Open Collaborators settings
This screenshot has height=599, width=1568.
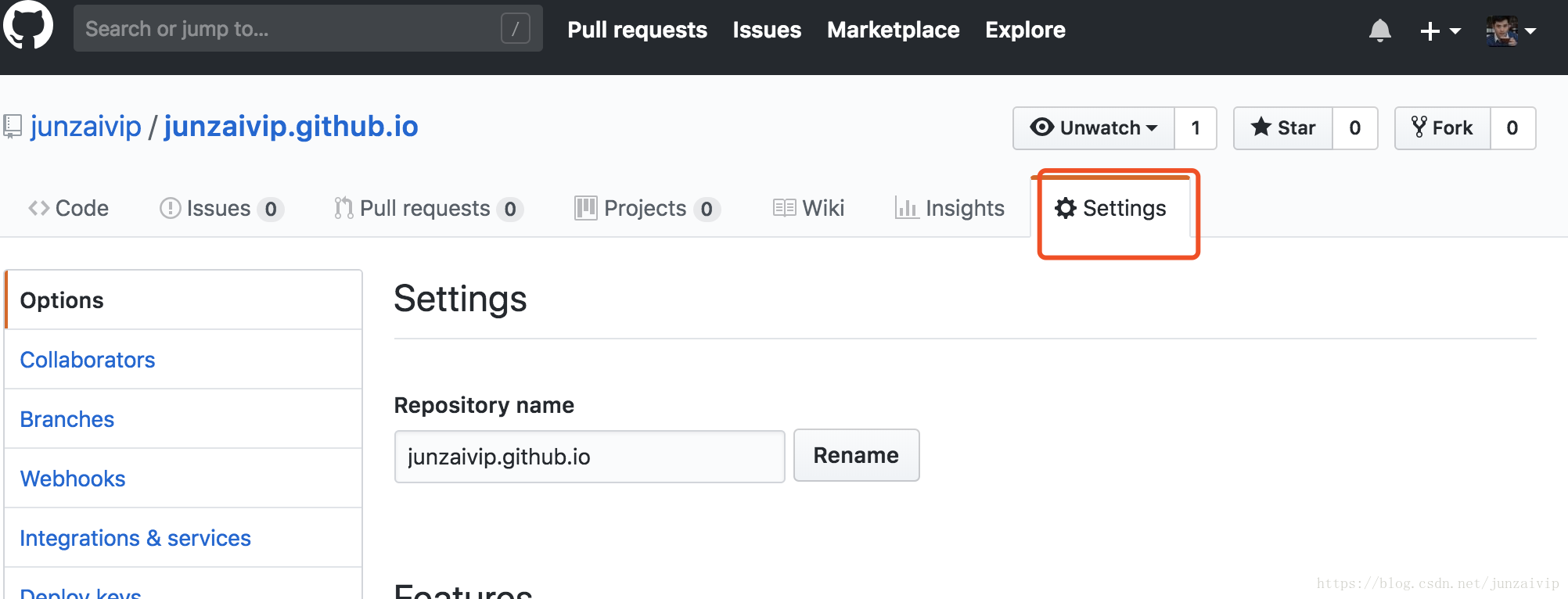183,360
